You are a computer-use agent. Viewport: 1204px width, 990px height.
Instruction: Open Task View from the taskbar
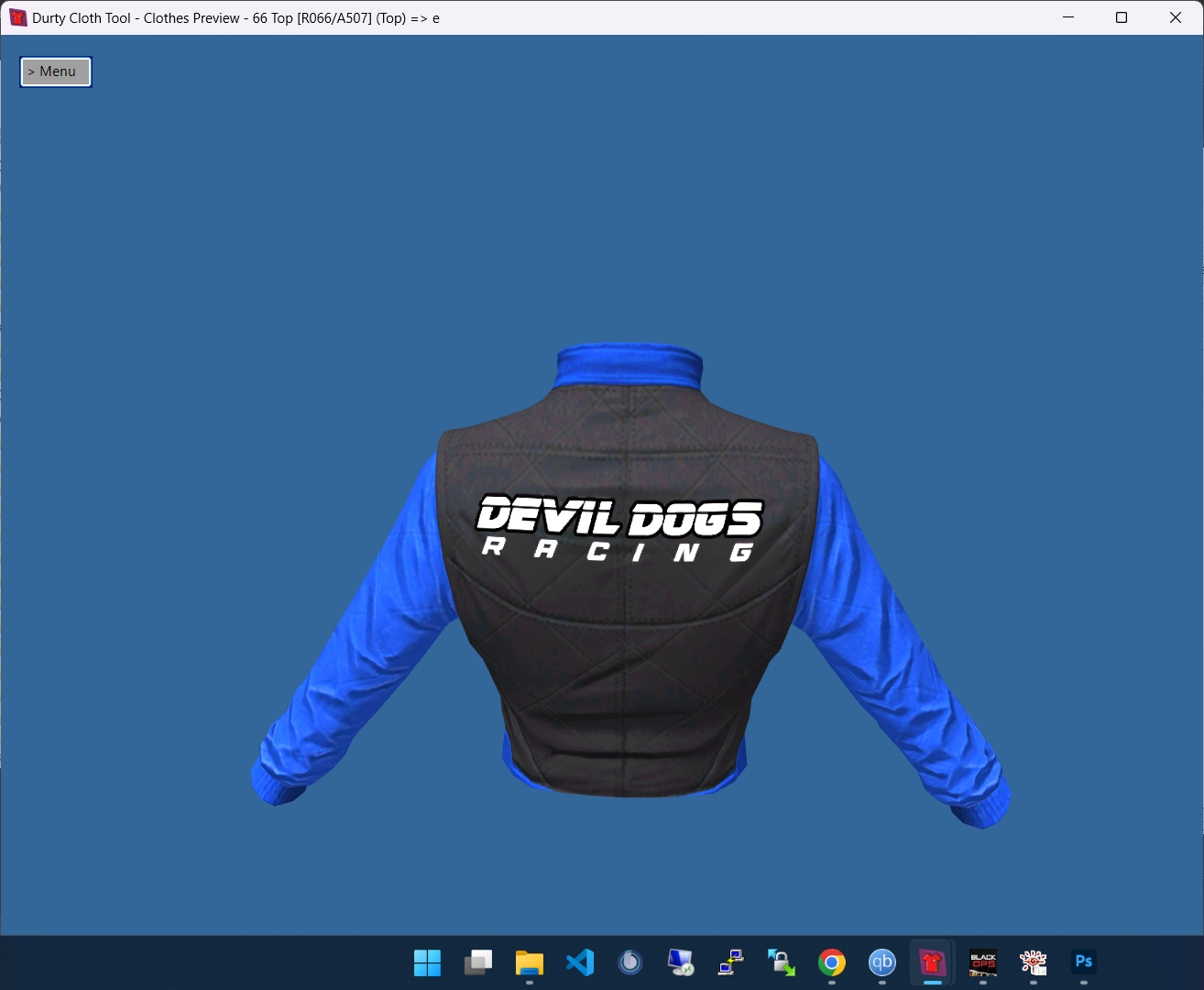[x=478, y=962]
